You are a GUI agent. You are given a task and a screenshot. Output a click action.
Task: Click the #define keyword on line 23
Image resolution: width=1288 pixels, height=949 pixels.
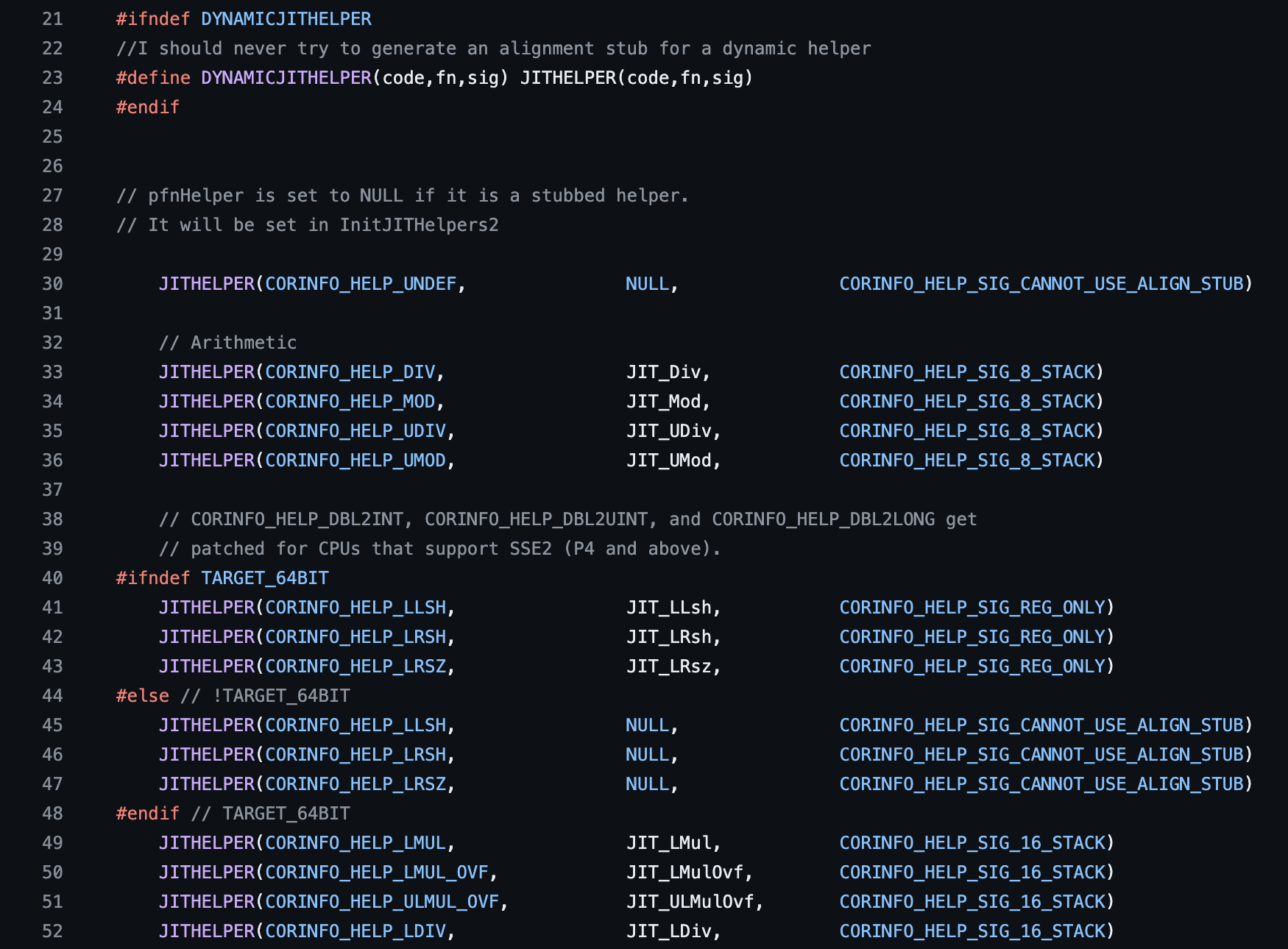pyautogui.click(x=153, y=78)
